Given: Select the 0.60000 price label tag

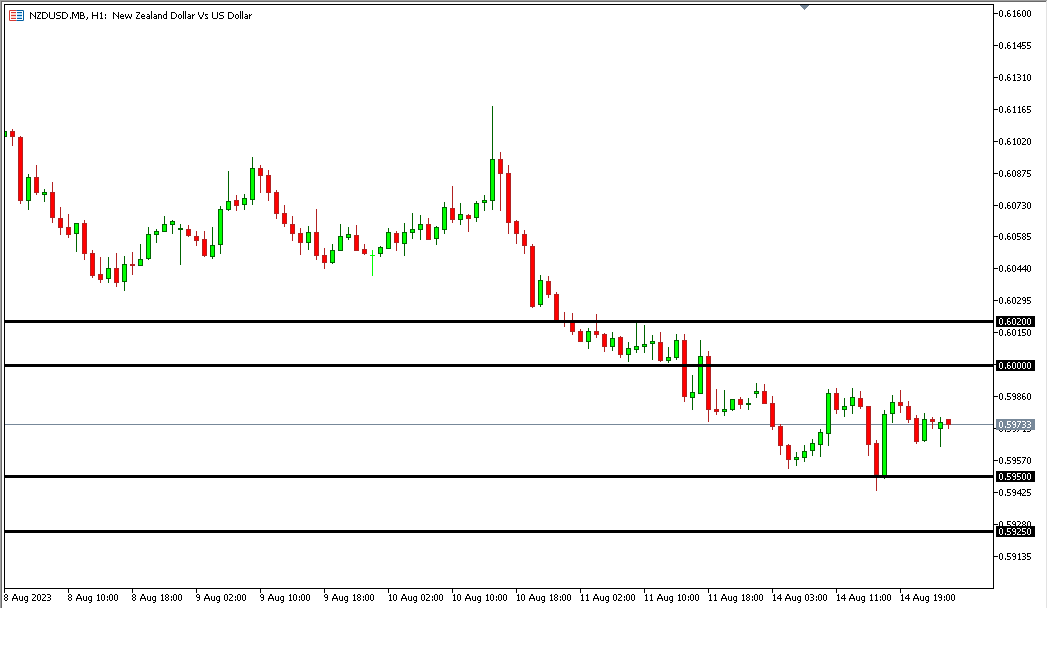Looking at the screenshot, I should (x=1014, y=366).
